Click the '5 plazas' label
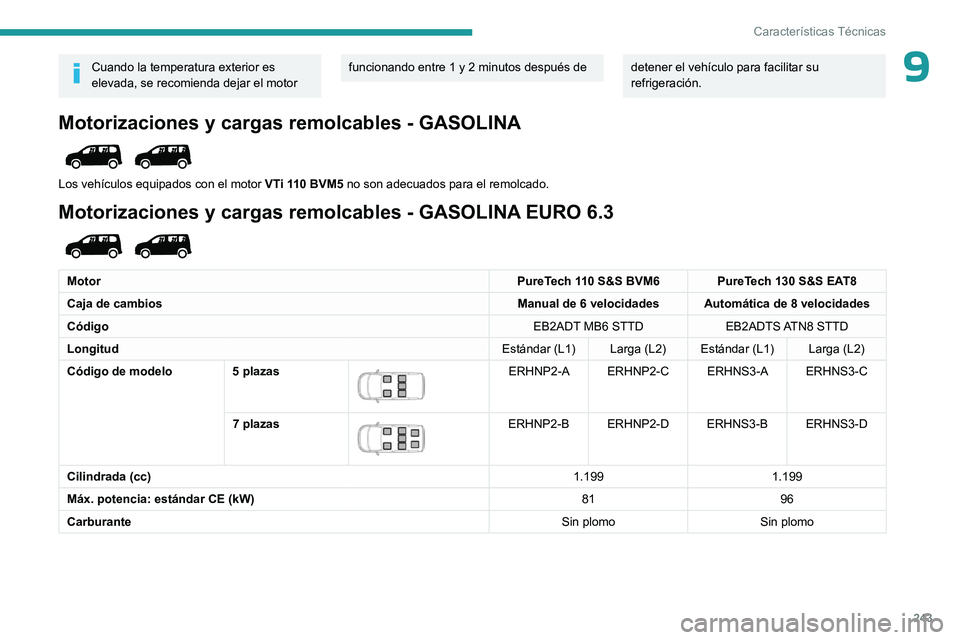The width and height of the screenshot is (960, 640). point(256,371)
